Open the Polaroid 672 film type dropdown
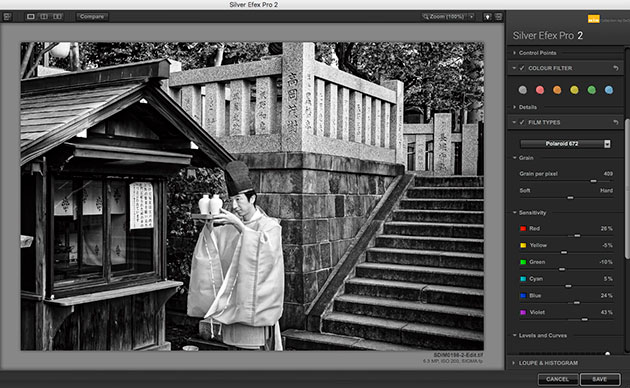 (x=565, y=143)
